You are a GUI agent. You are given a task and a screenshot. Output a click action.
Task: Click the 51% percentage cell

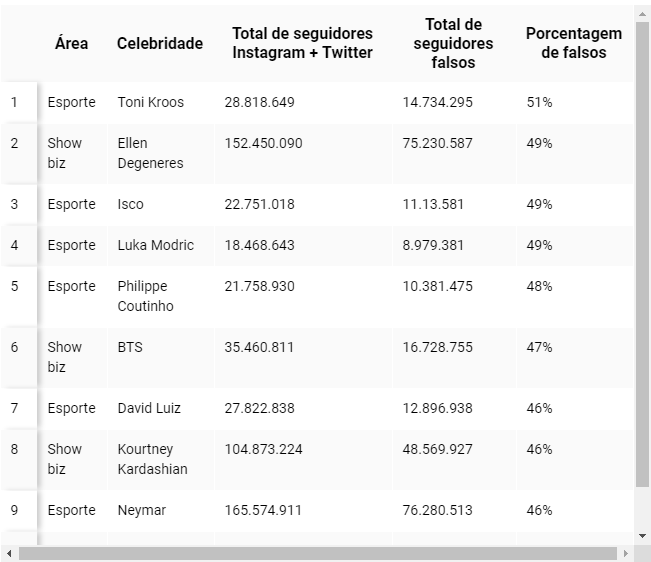539,102
